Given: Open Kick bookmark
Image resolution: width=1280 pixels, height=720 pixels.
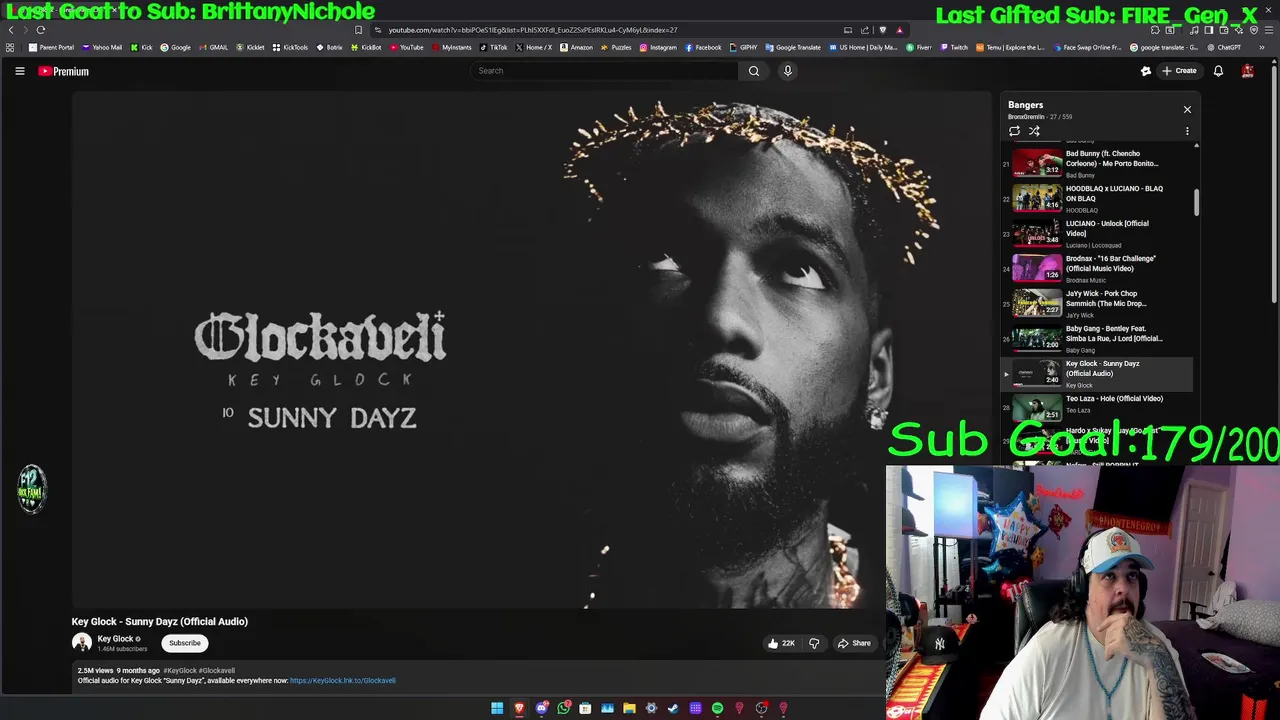Looking at the screenshot, I should [x=141, y=47].
